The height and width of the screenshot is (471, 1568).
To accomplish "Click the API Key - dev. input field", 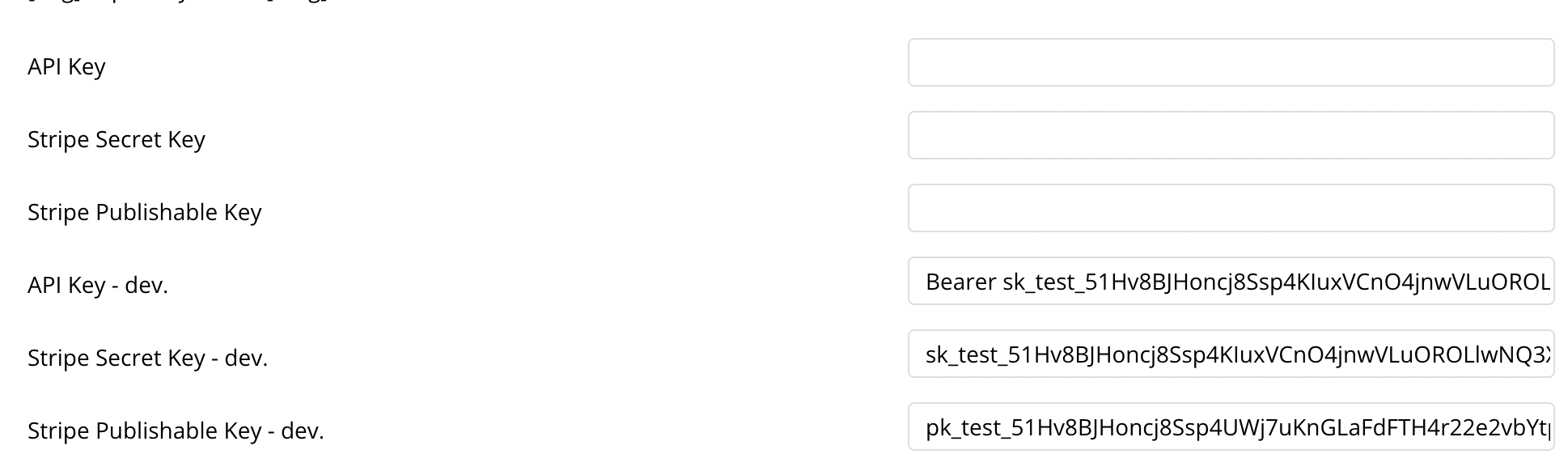I will coord(1230,281).
